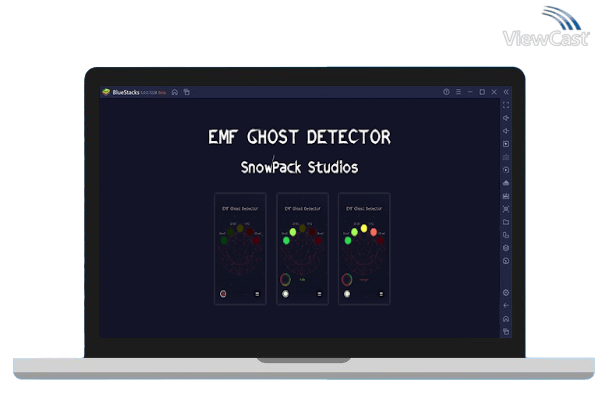Open BlueStacks settings gear in sidebar
The height and width of the screenshot is (414, 602).
[x=506, y=293]
